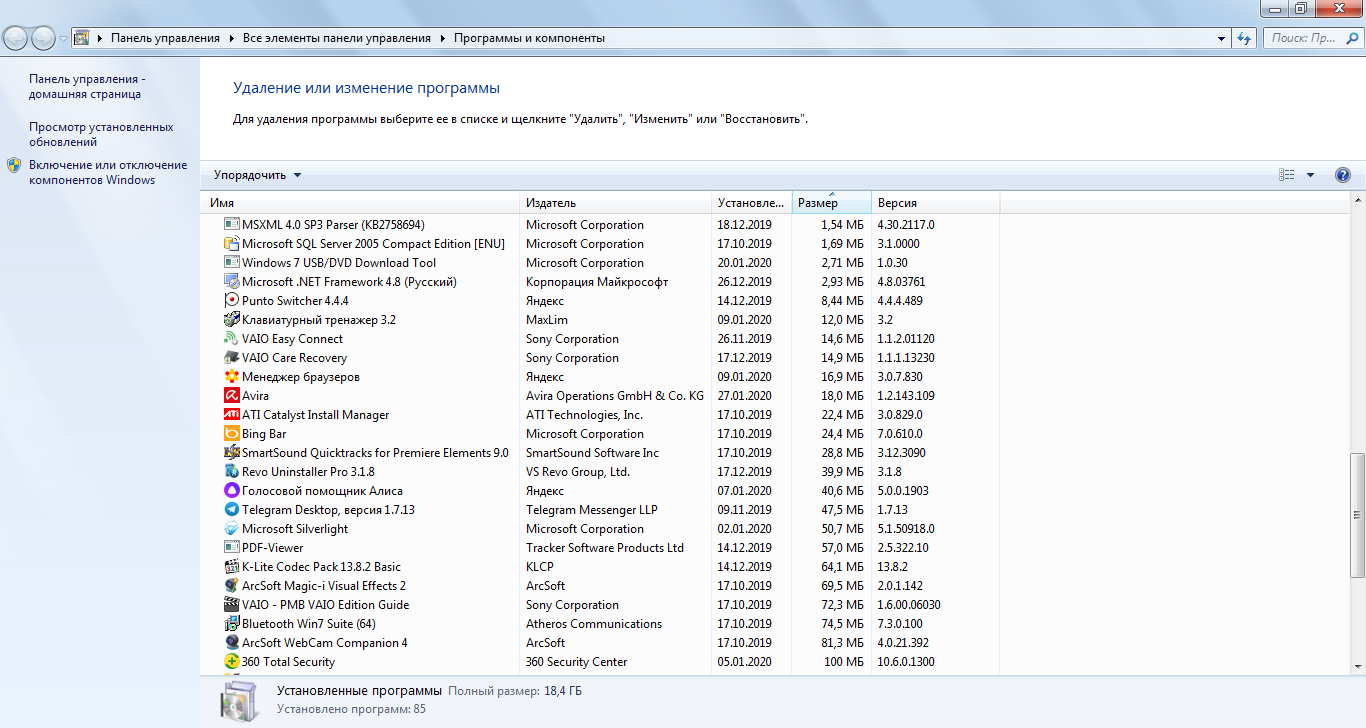This screenshot has width=1366, height=728.
Task: Click version 10.6.0.1300 cell
Action: point(906,662)
